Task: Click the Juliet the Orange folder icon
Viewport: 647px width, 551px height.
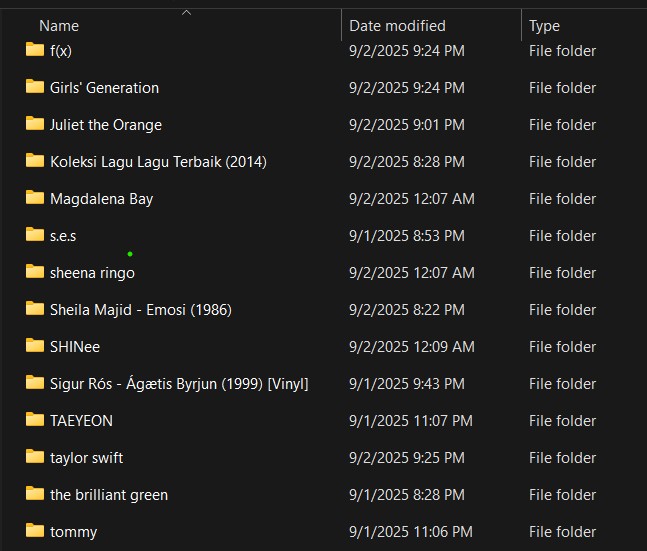Action: point(35,123)
